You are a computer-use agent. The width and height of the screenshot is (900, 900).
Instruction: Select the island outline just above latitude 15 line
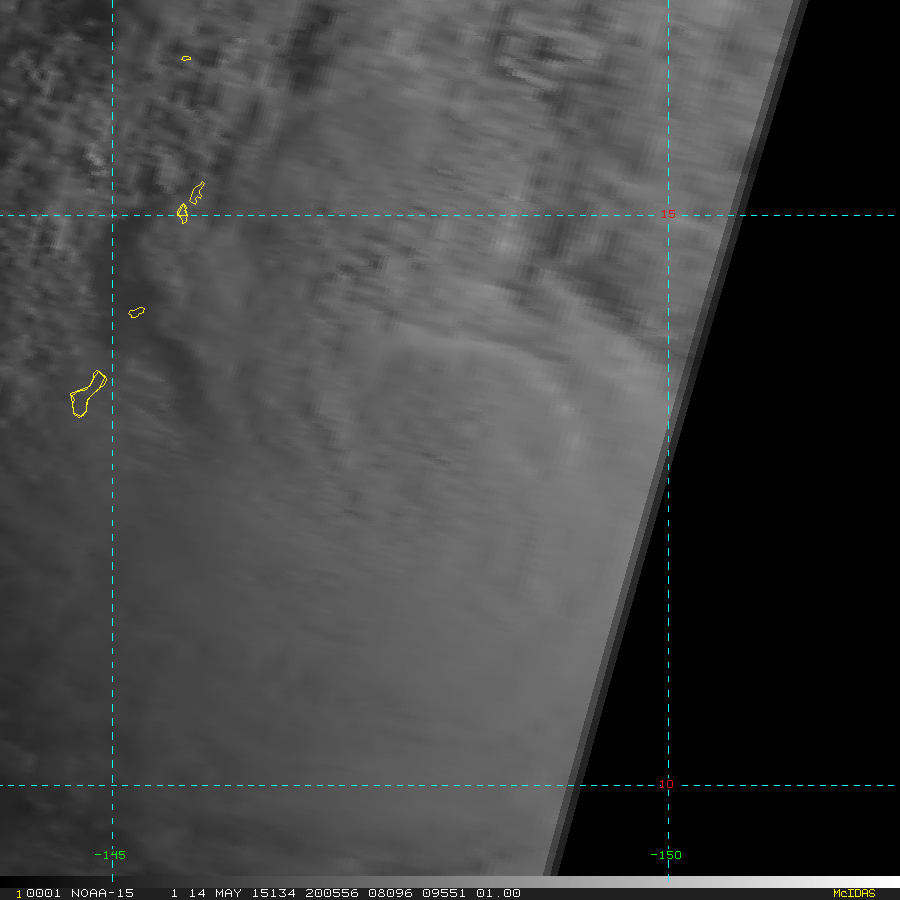(197, 192)
